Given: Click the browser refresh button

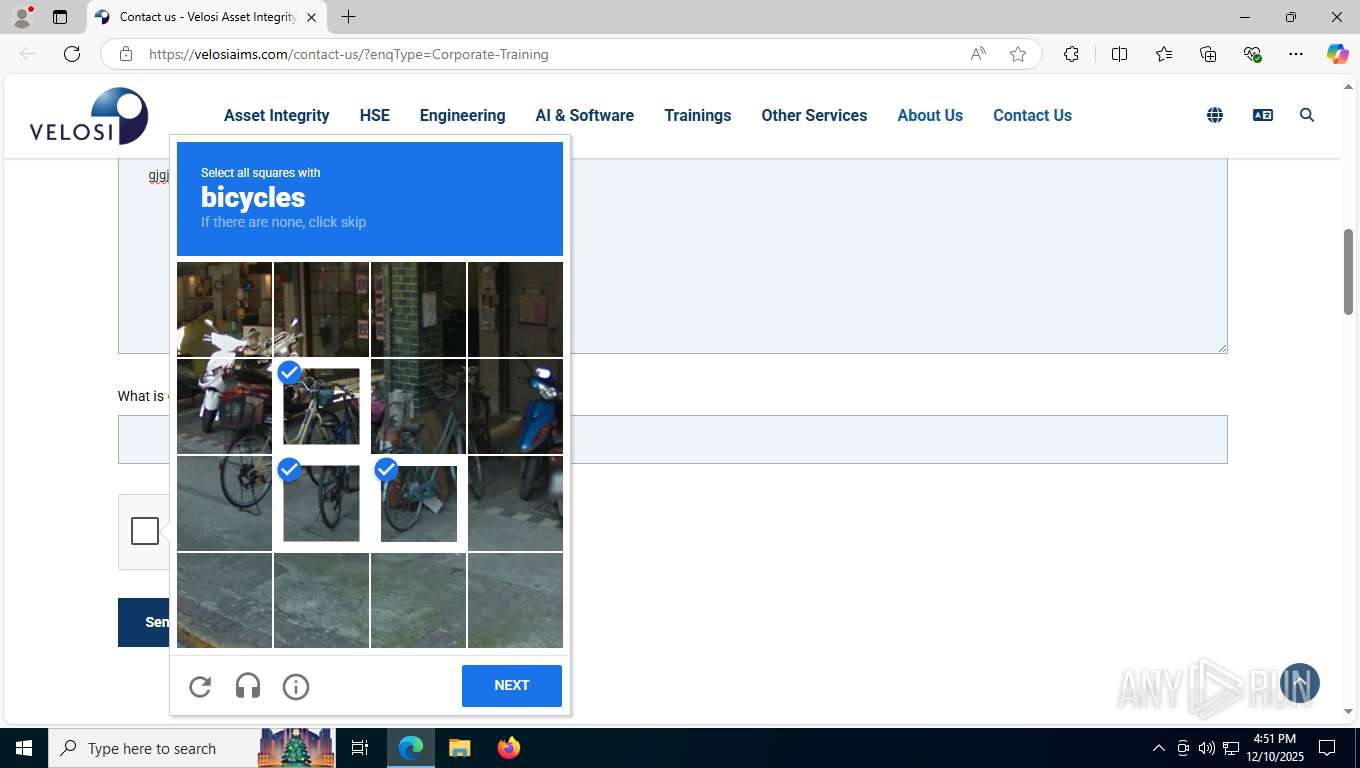Looking at the screenshot, I should point(72,54).
